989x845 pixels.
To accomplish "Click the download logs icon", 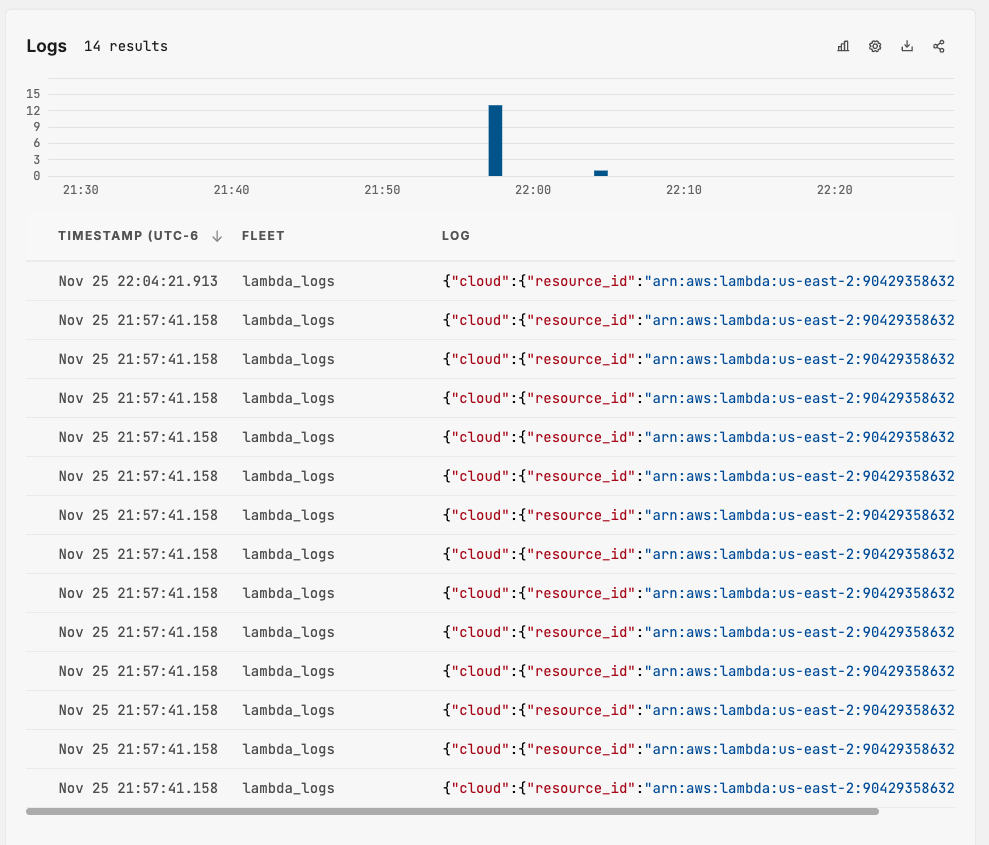I will [907, 46].
